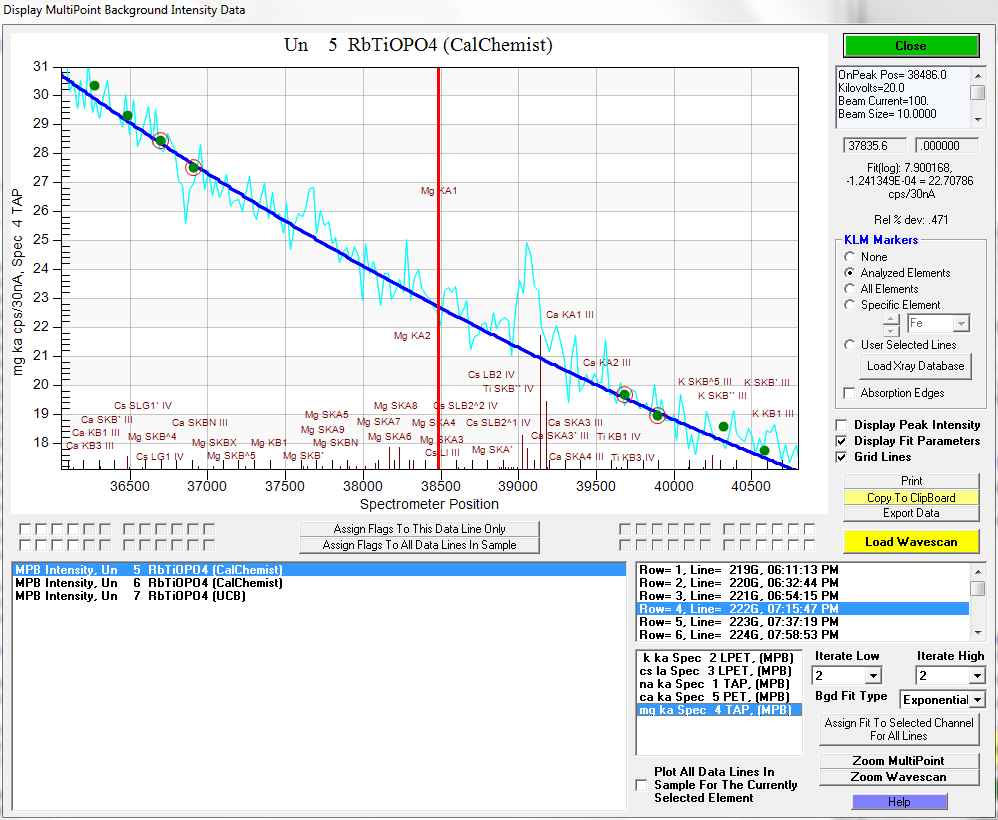Click the Export Data button

(x=910, y=513)
